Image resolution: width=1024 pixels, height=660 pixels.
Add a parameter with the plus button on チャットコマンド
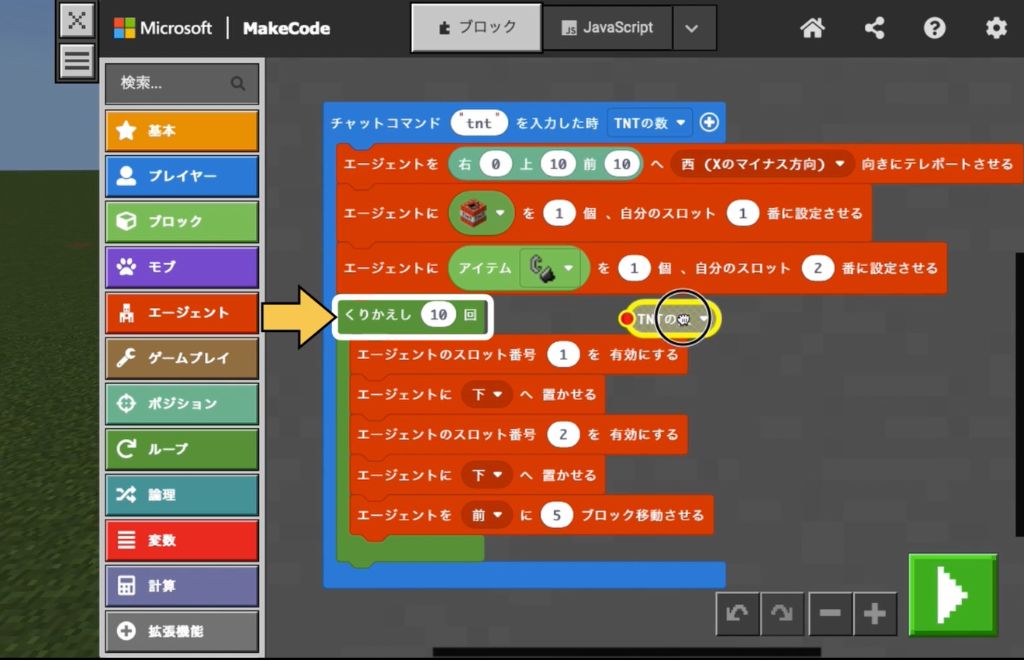pyautogui.click(x=709, y=121)
